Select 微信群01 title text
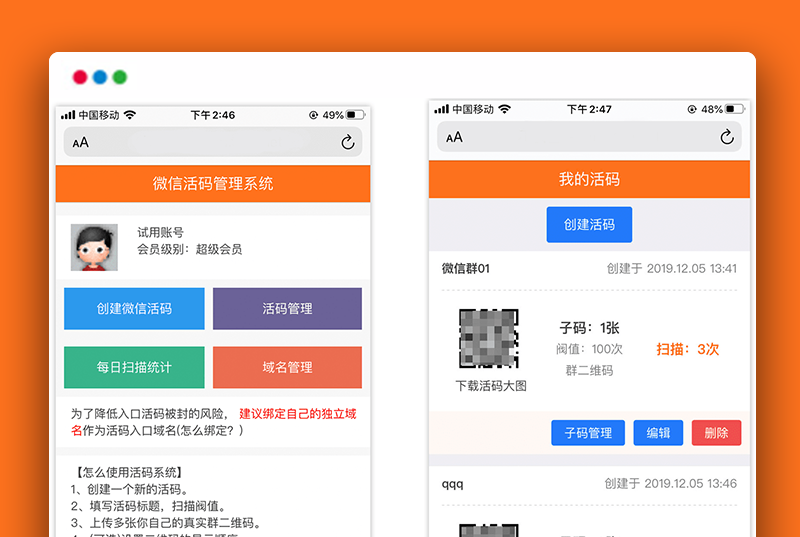Viewport: 800px width, 537px height. click(x=466, y=268)
